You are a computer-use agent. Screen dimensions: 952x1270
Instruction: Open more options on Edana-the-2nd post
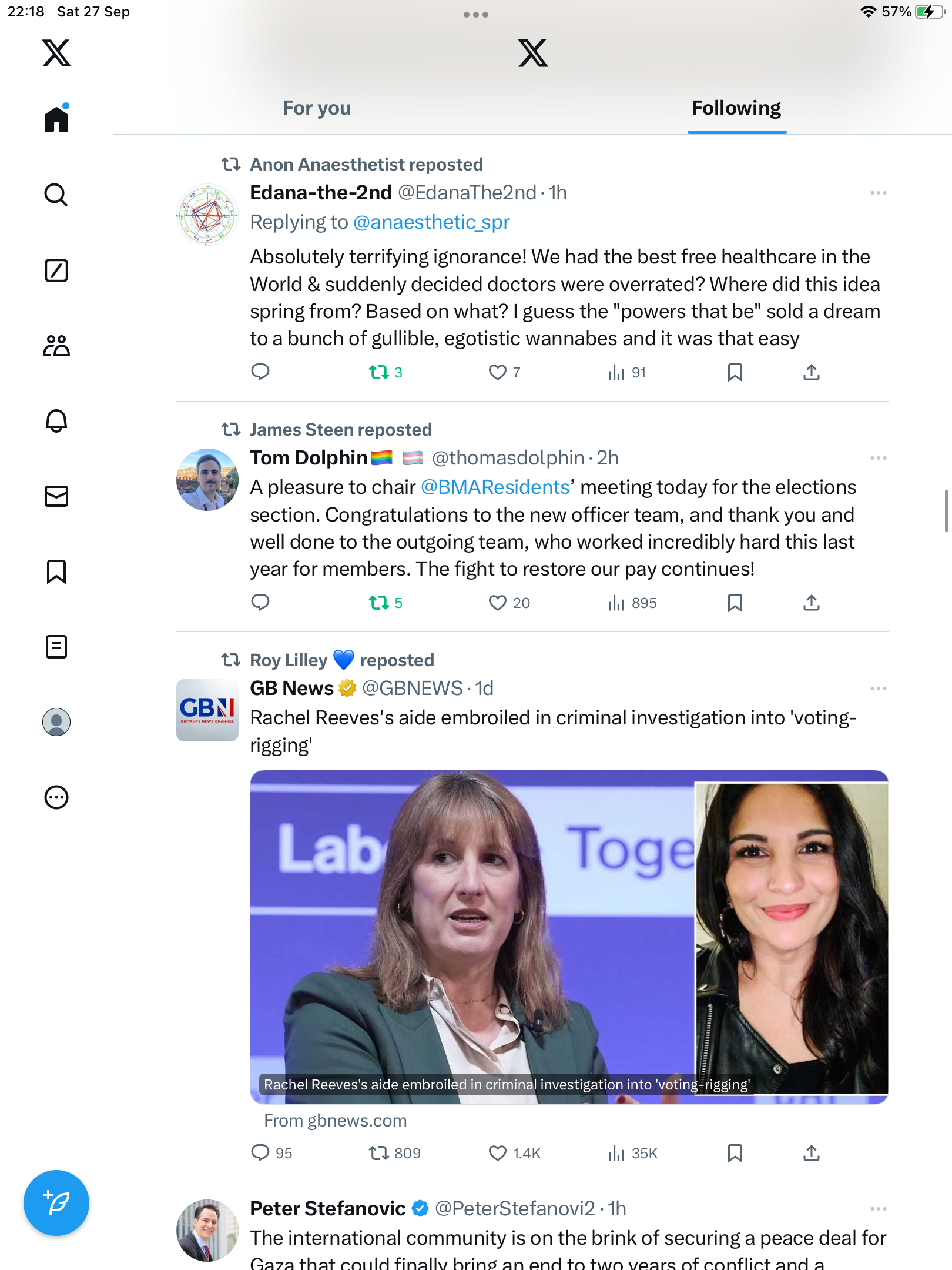pos(878,193)
